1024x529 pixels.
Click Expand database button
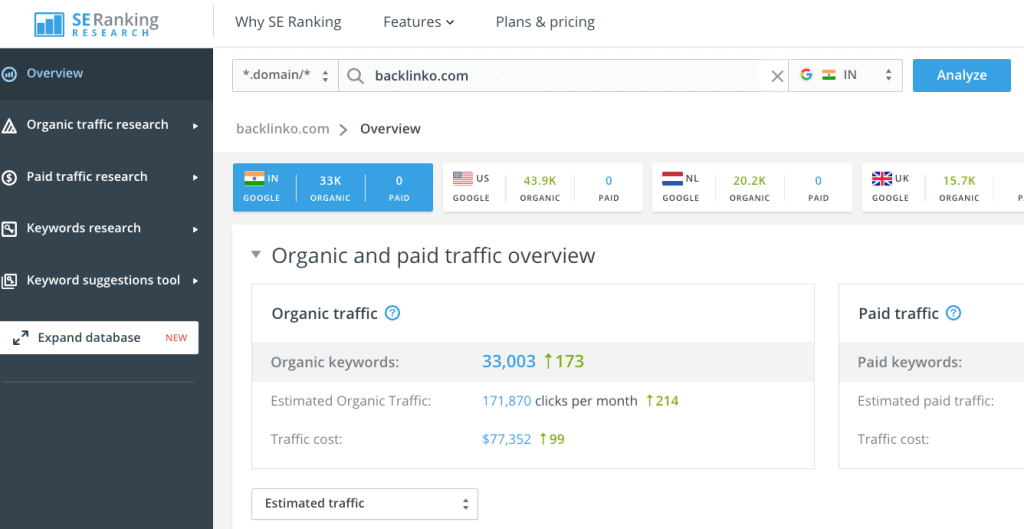point(99,338)
